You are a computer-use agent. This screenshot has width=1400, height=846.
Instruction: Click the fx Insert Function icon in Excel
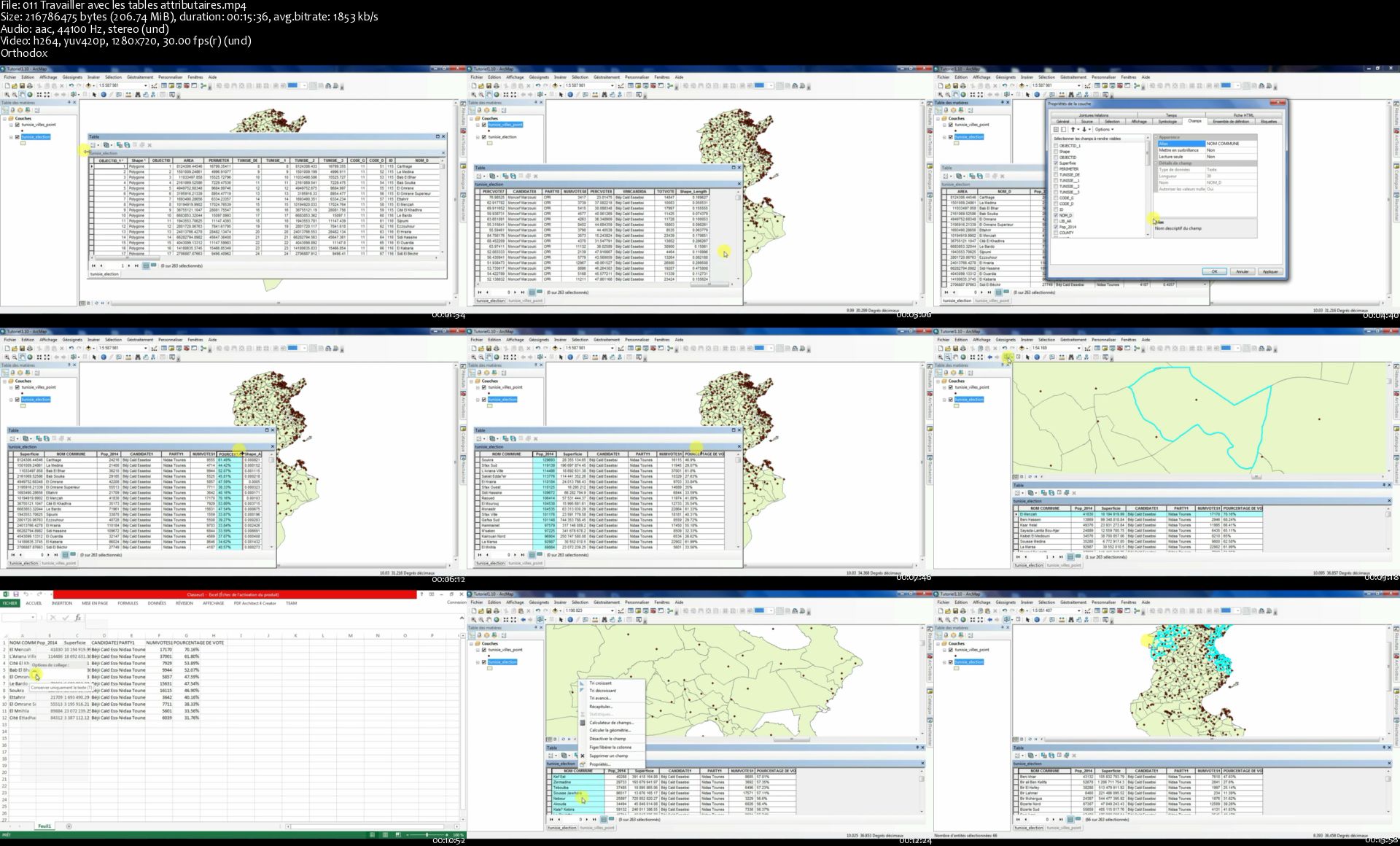pyautogui.click(x=77, y=618)
